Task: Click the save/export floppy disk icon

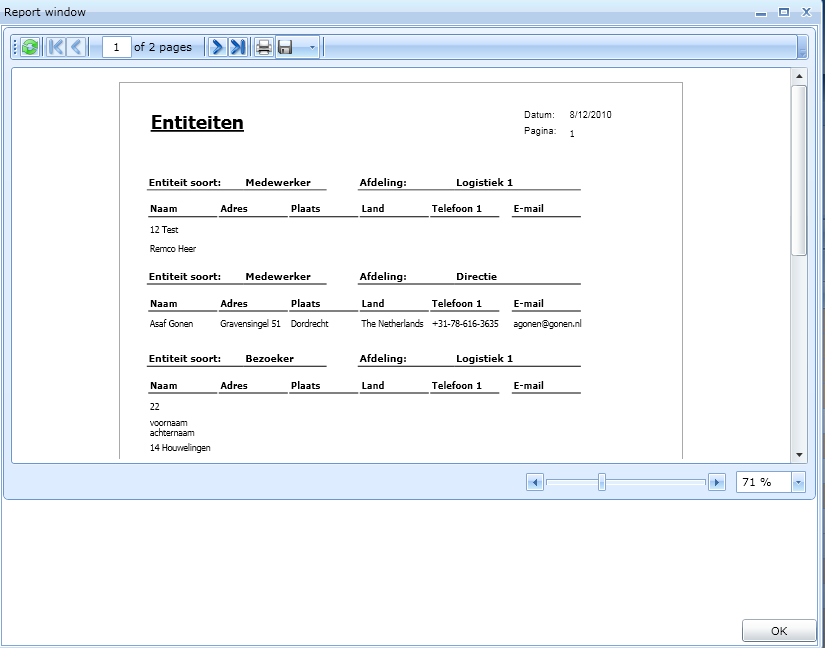Action: coord(285,47)
